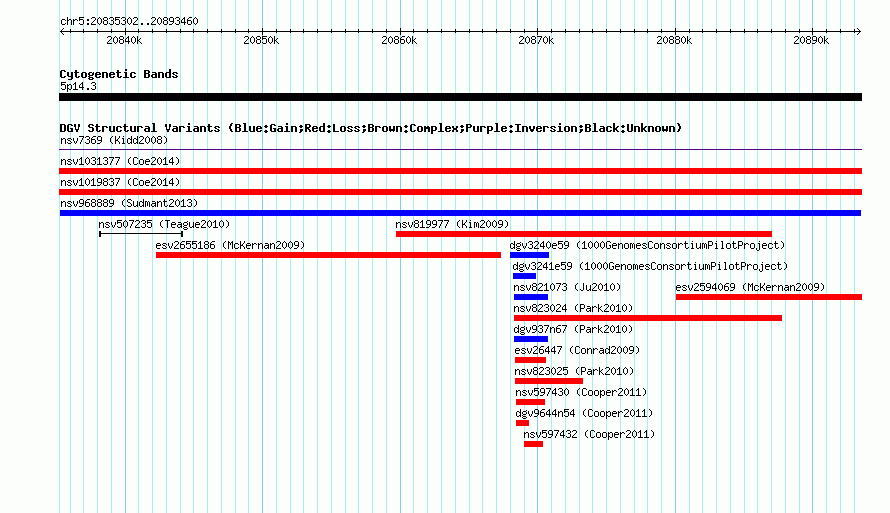Open the esv2594069 (McKernan2009) label
The height and width of the screenshot is (513, 890).
click(750, 287)
